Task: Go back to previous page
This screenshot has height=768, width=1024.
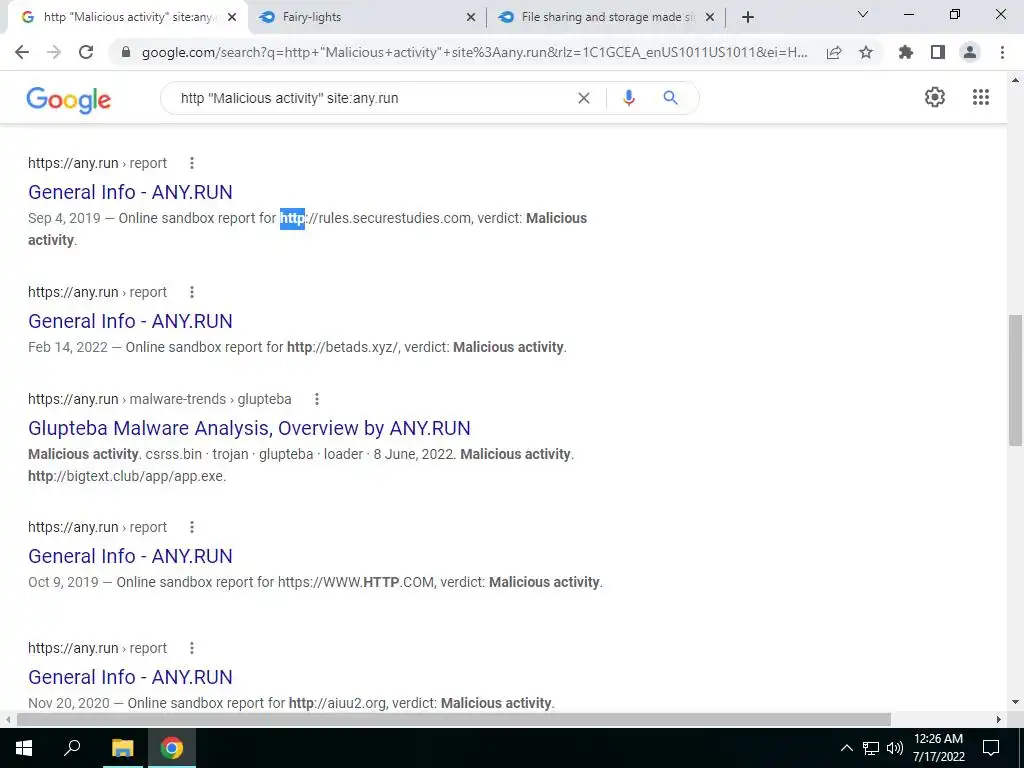Action: click(22, 52)
